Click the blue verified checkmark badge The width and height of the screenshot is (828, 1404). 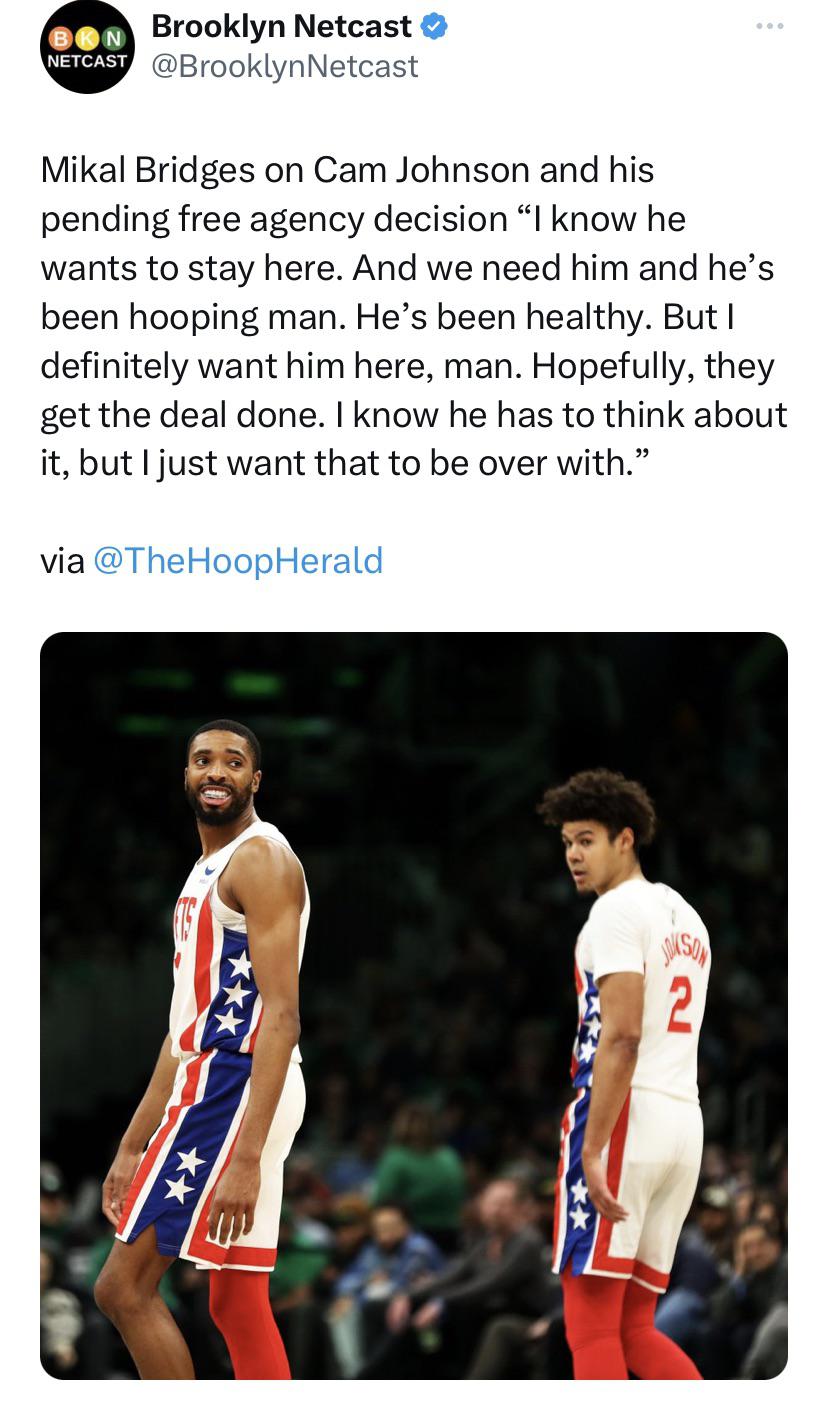(x=434, y=27)
